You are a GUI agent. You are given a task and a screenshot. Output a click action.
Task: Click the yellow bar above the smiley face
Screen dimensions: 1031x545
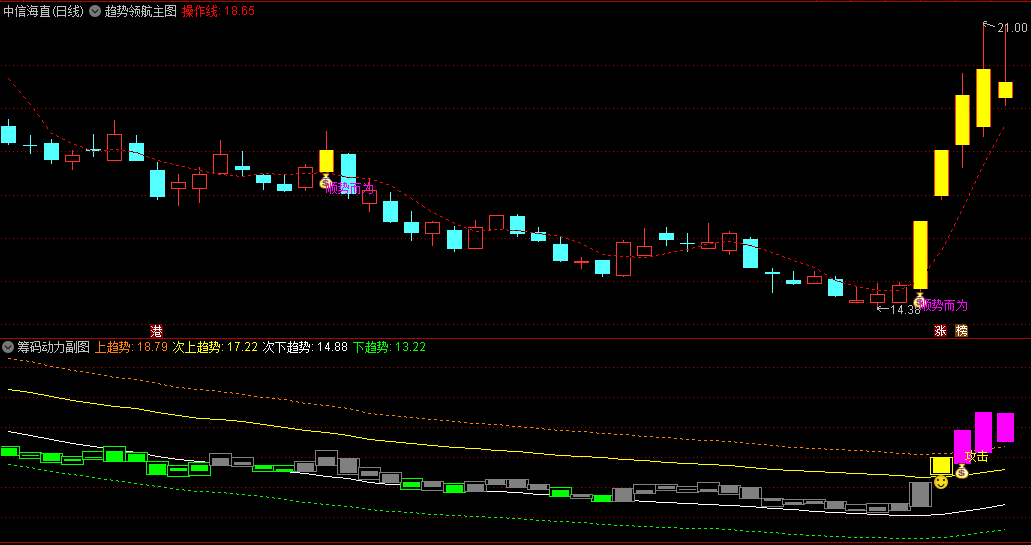(x=941, y=466)
